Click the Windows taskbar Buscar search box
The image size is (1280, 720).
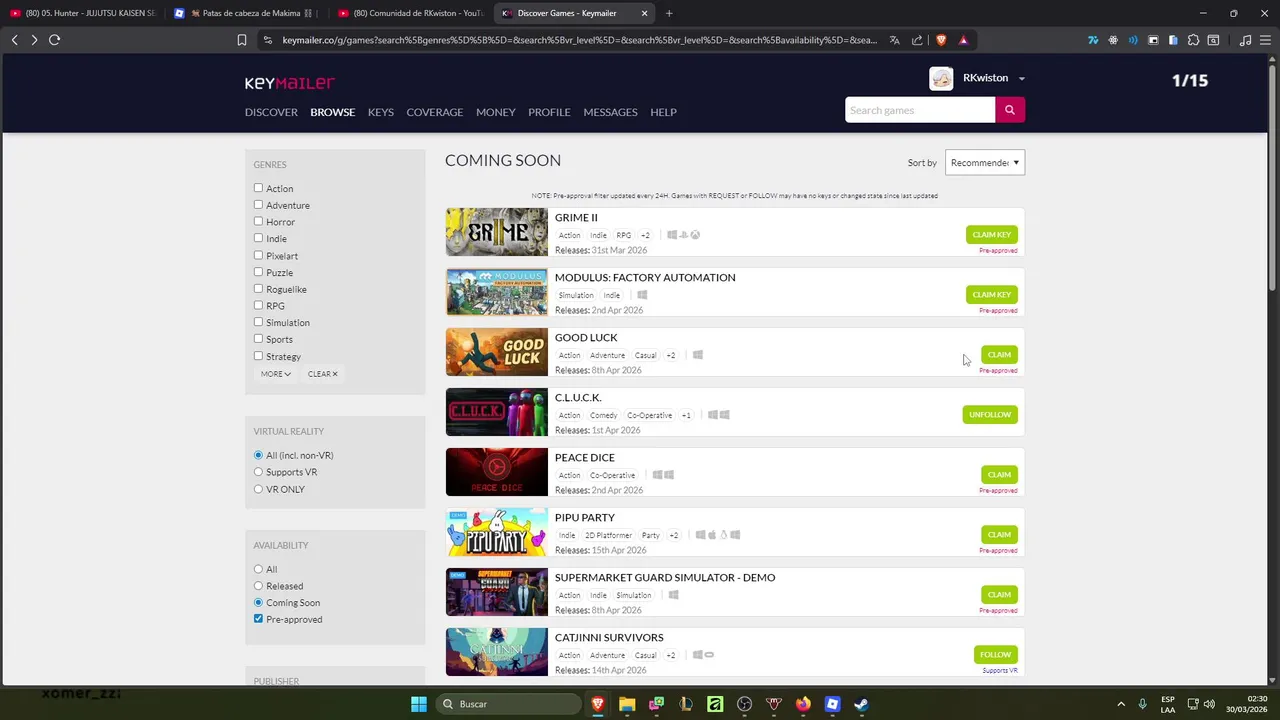coord(510,704)
